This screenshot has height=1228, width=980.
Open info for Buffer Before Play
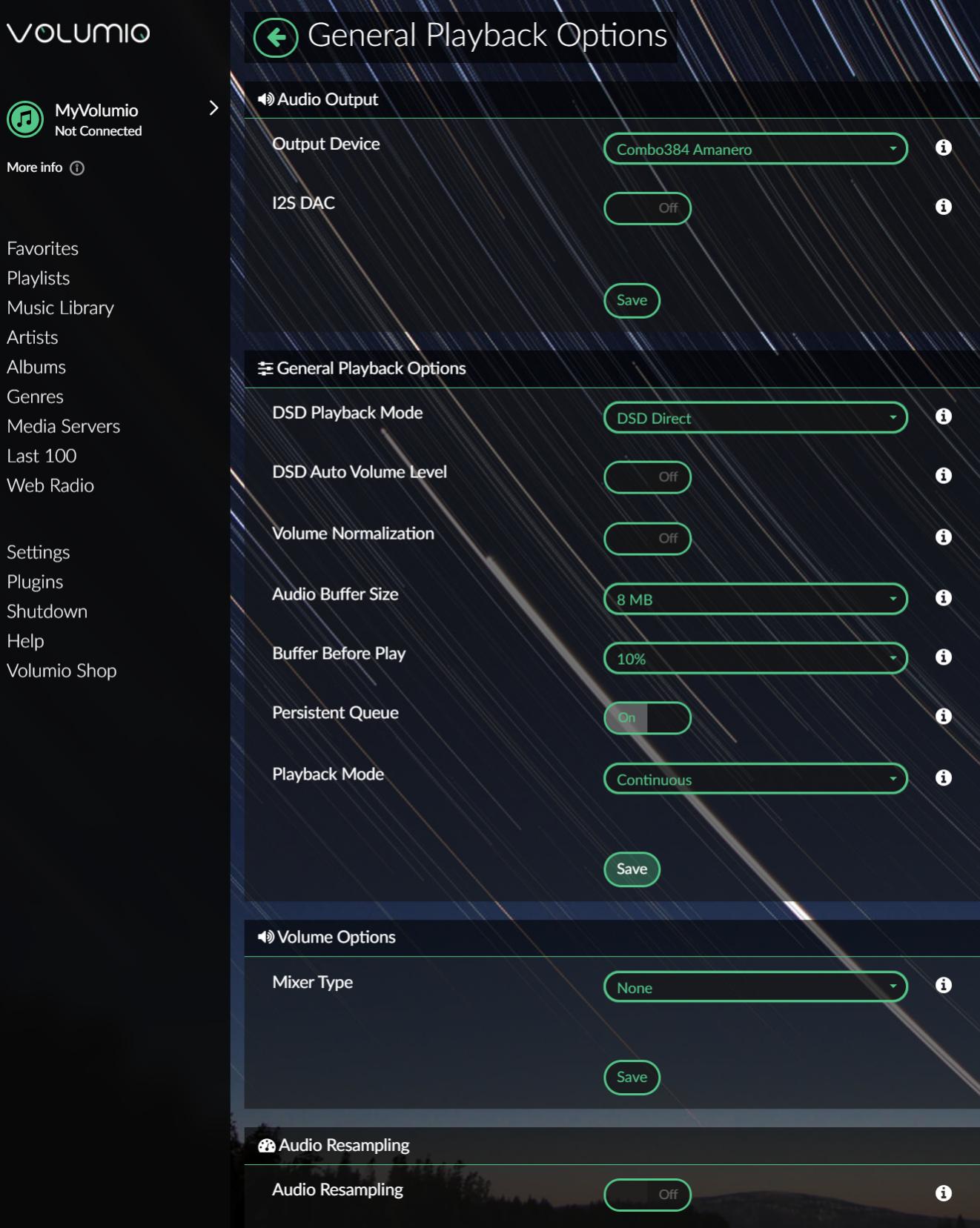coord(943,657)
